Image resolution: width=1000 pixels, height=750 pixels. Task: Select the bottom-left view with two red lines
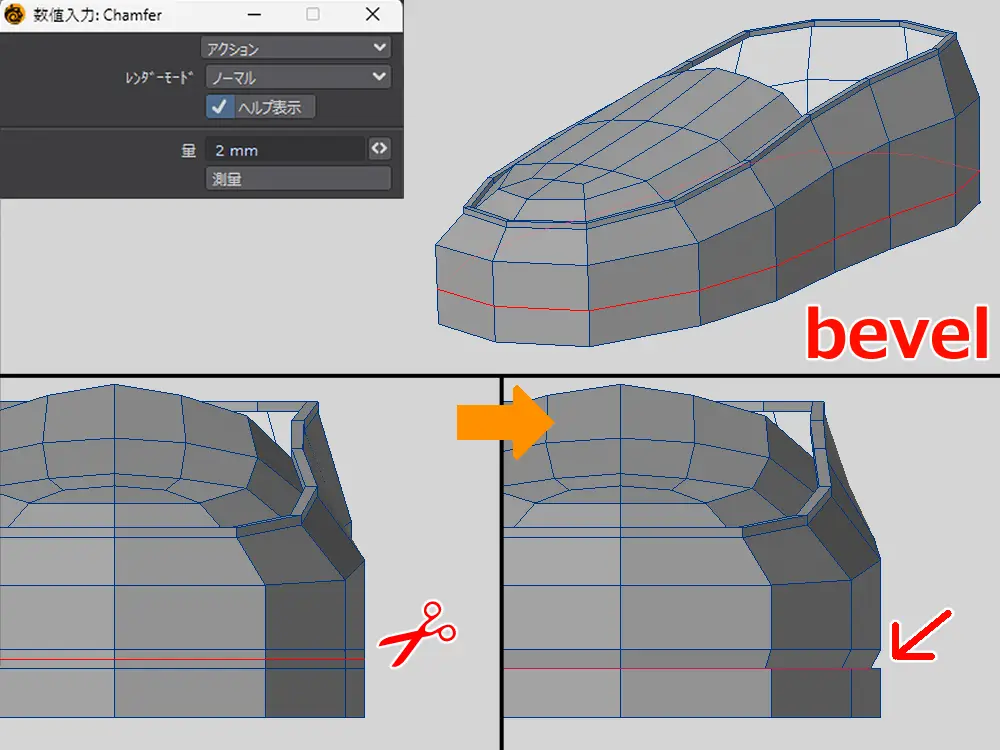point(200,560)
